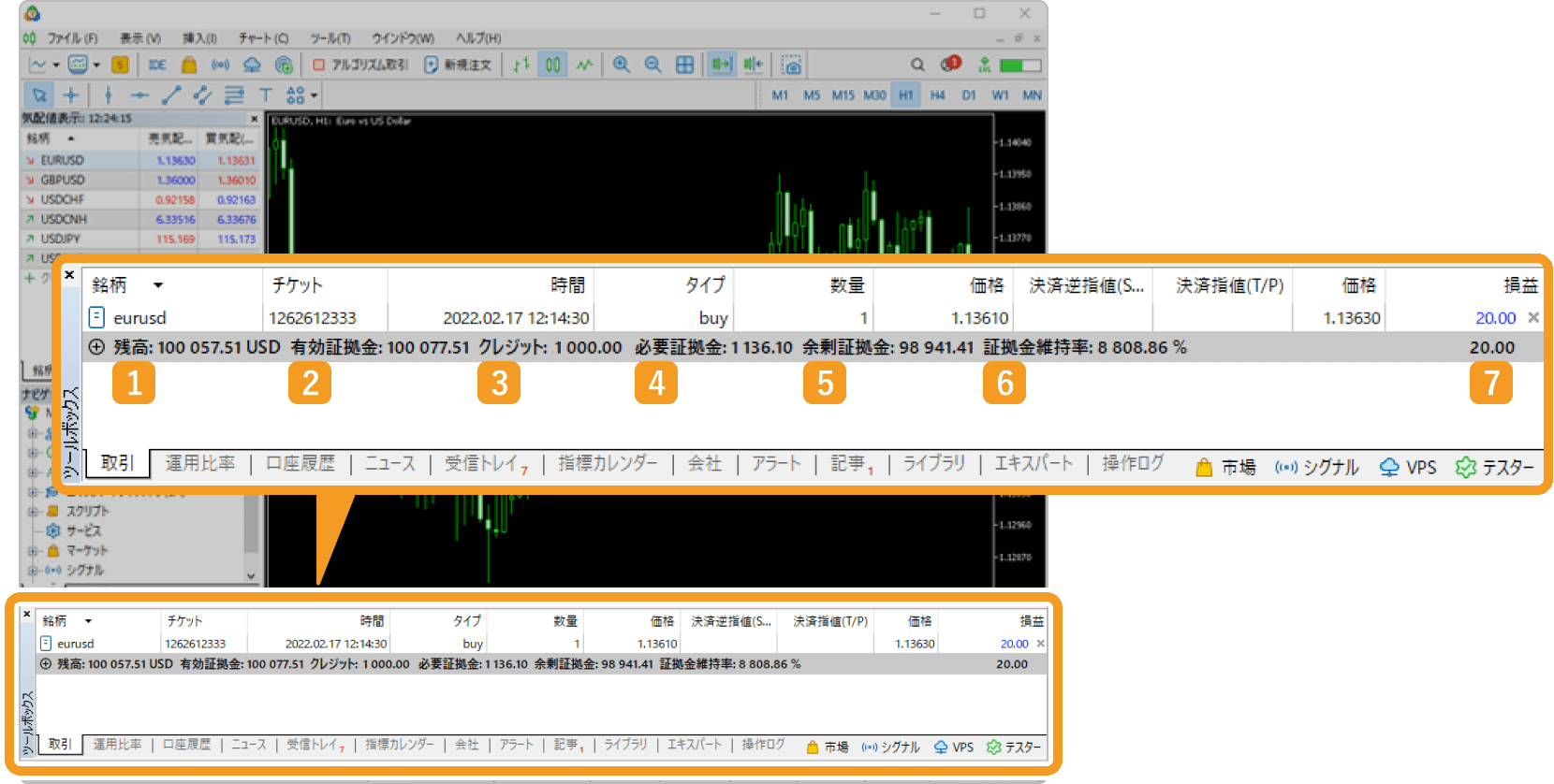
Task: Switch chart to line chart mode
Action: click(x=585, y=65)
